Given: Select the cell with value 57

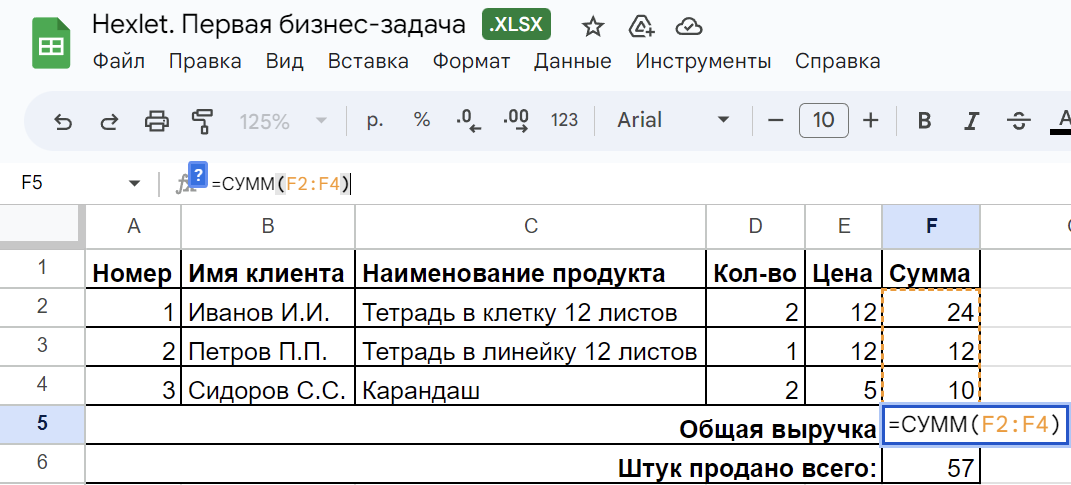Looking at the screenshot, I should pos(931,467).
